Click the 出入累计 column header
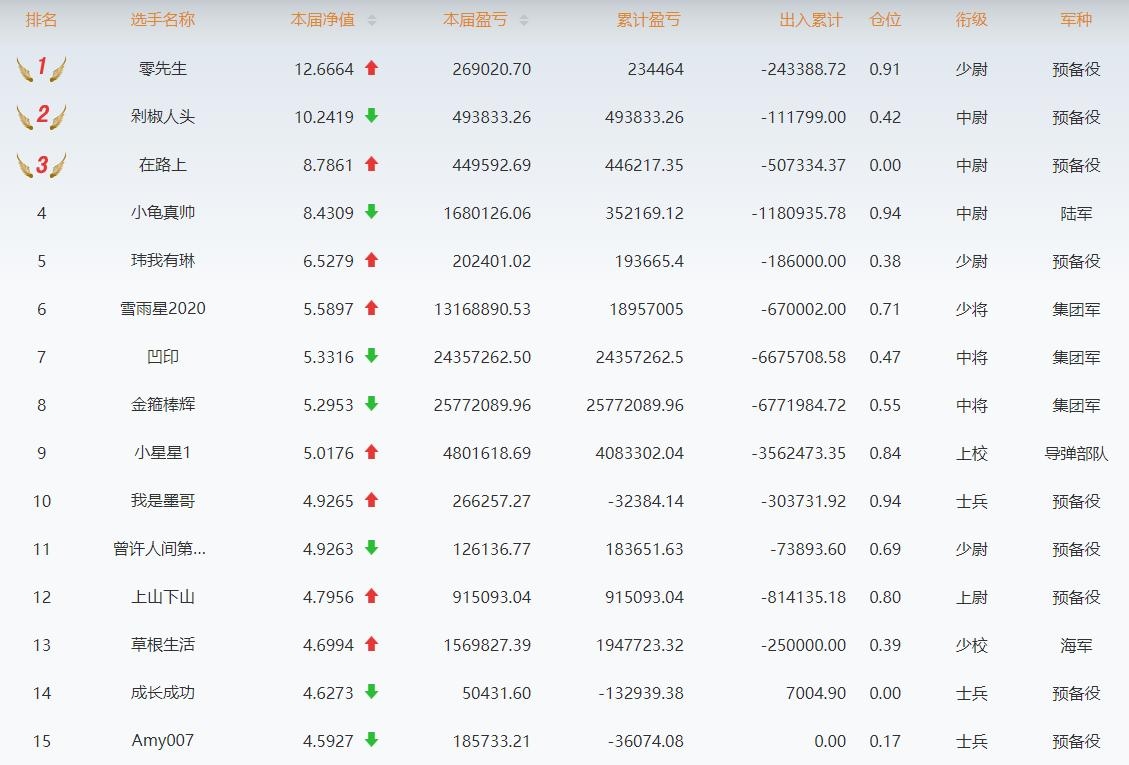The width and height of the screenshot is (1129, 765). [810, 20]
